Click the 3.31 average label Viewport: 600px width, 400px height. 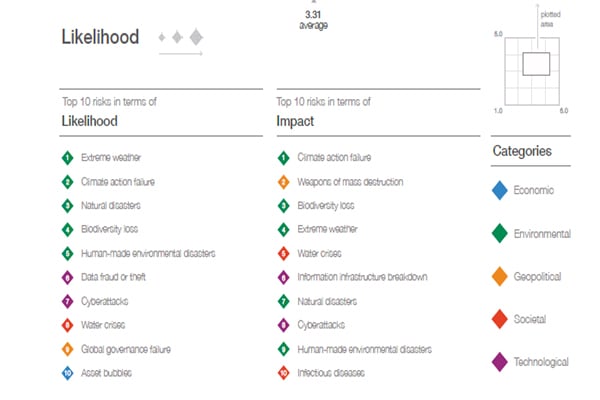(313, 19)
